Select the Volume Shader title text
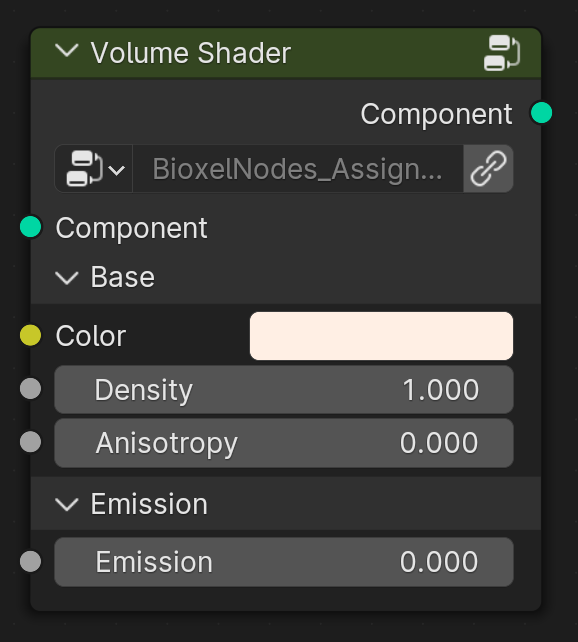Viewport: 578px width, 642px height. 191,53
